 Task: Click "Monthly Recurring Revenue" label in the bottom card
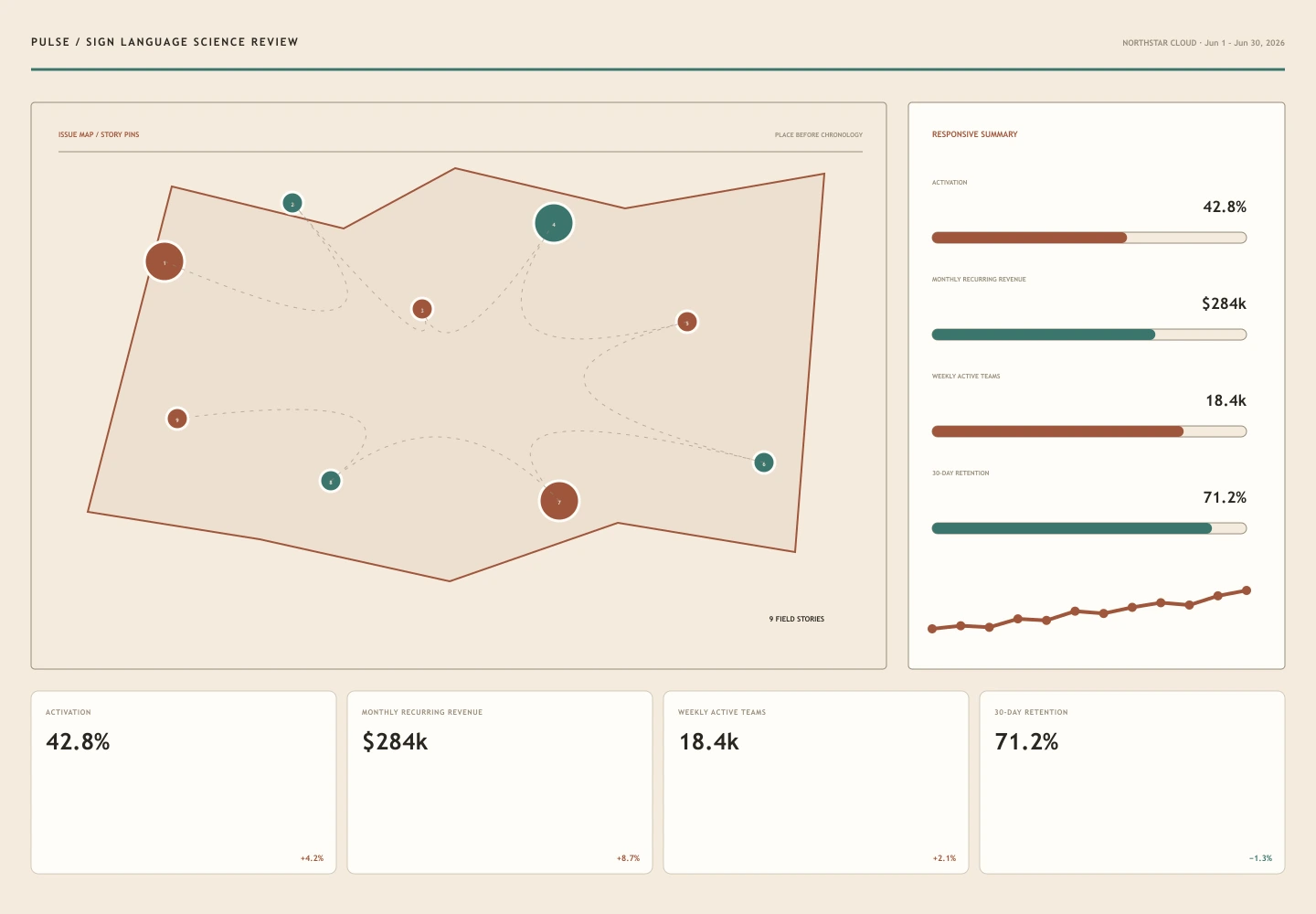coord(422,712)
